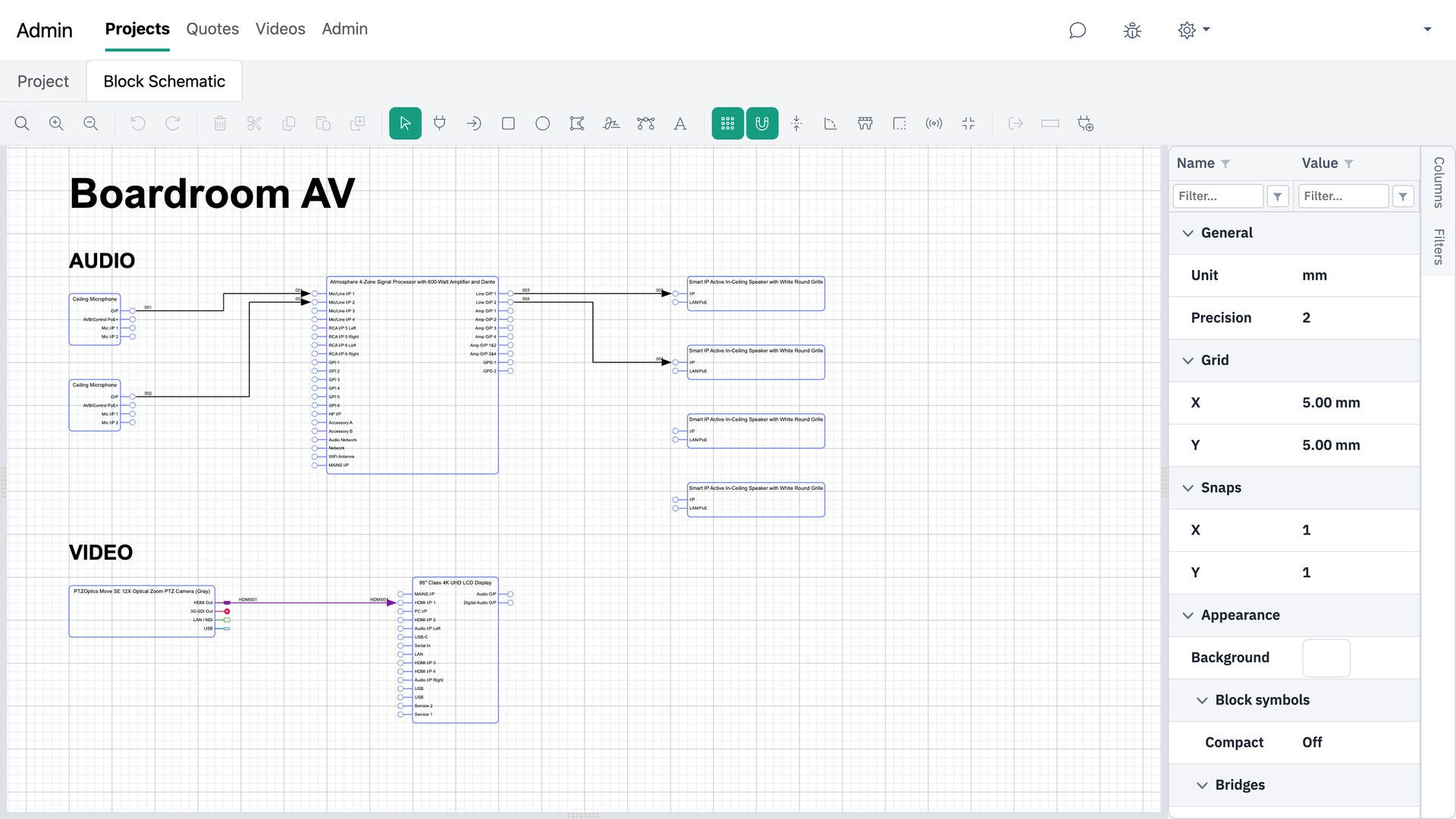Collapse the Block symbols group
Screen dimensions: 1456x819
pos(1202,701)
